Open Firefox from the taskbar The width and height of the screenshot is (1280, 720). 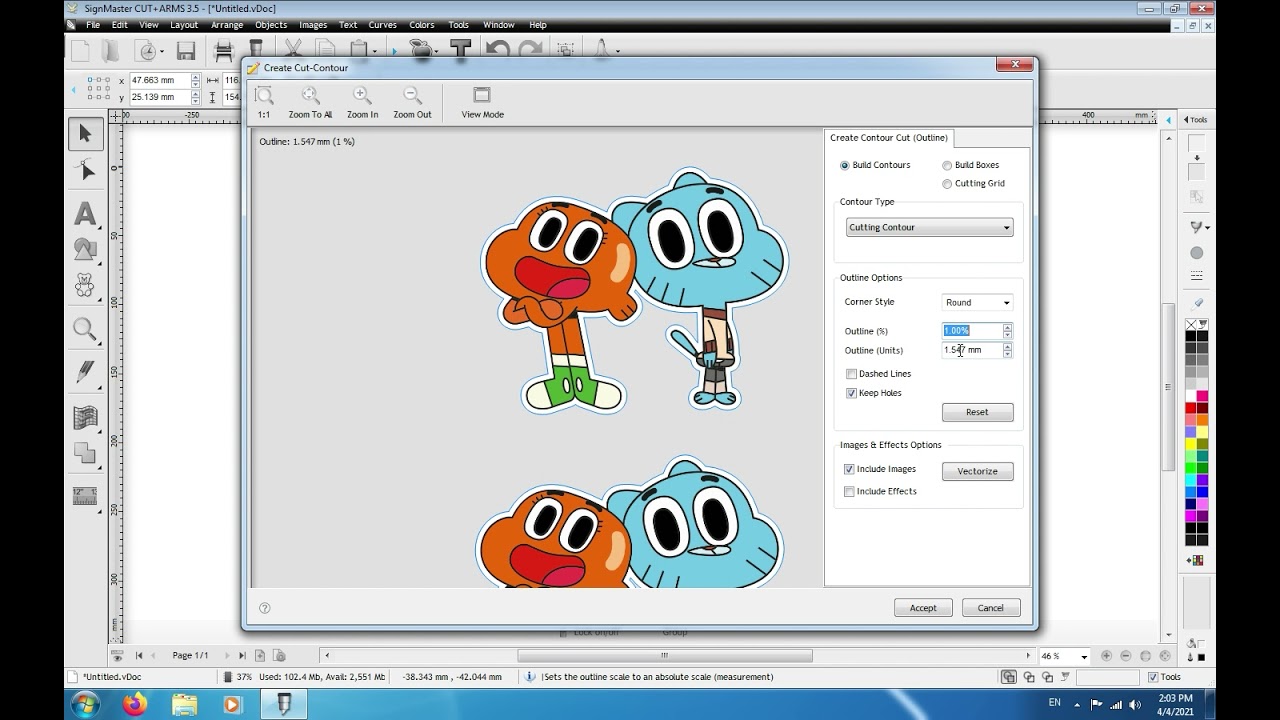[134, 705]
